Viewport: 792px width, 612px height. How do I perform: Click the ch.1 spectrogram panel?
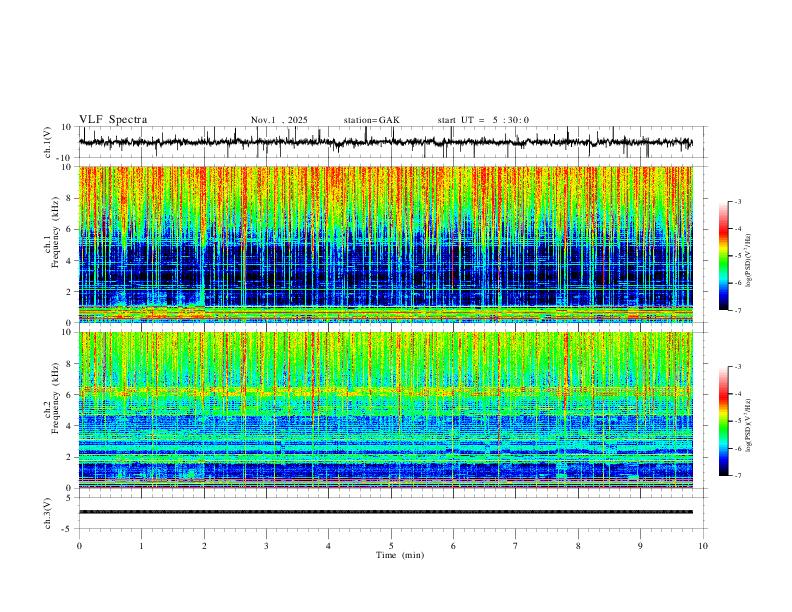(x=385, y=244)
